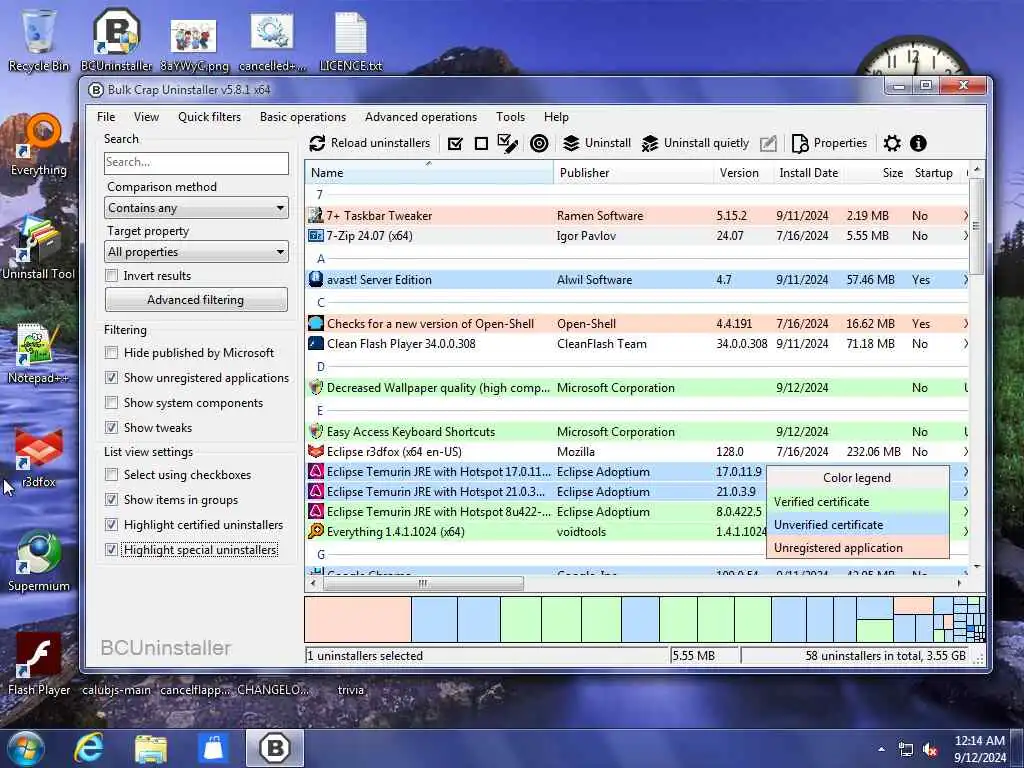
Task: Open Properties from the toolbar
Action: (x=829, y=143)
